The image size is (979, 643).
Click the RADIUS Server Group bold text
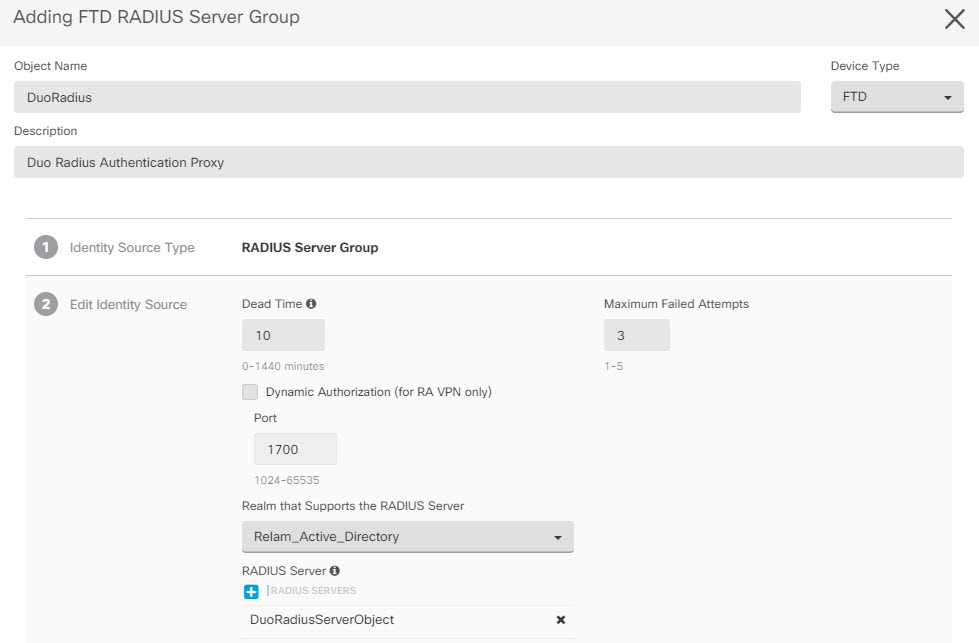click(310, 247)
